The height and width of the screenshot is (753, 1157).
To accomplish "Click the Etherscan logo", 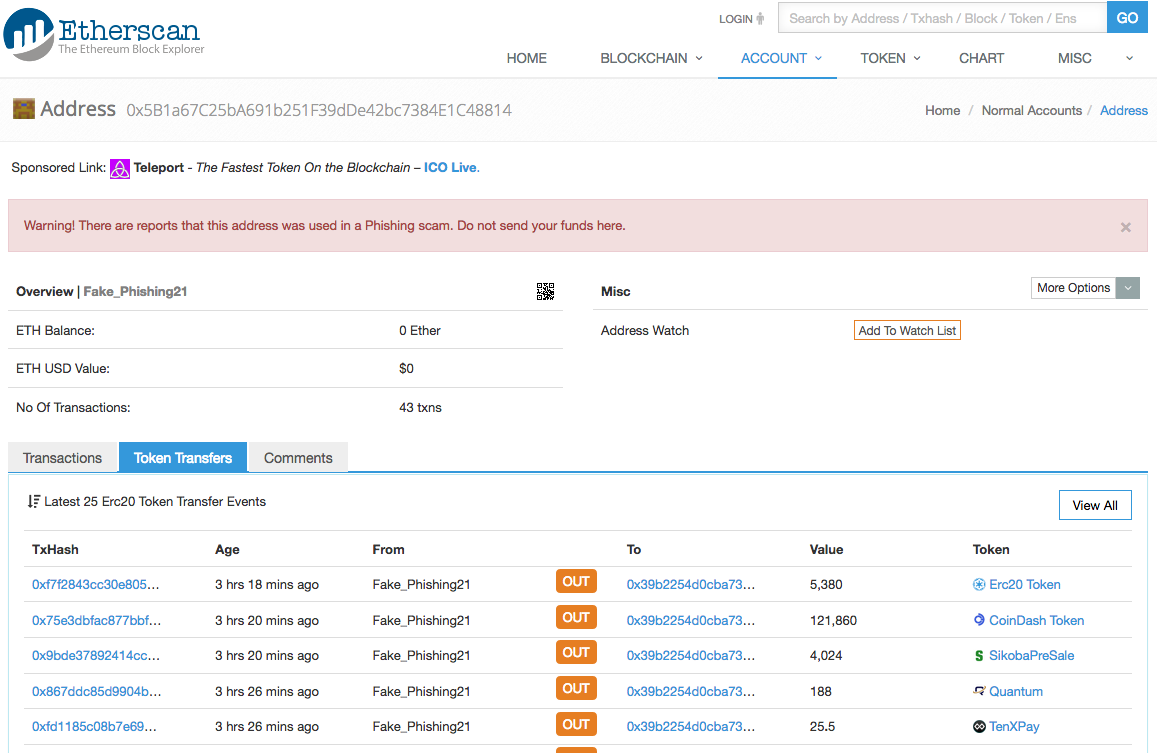I will pos(103,34).
